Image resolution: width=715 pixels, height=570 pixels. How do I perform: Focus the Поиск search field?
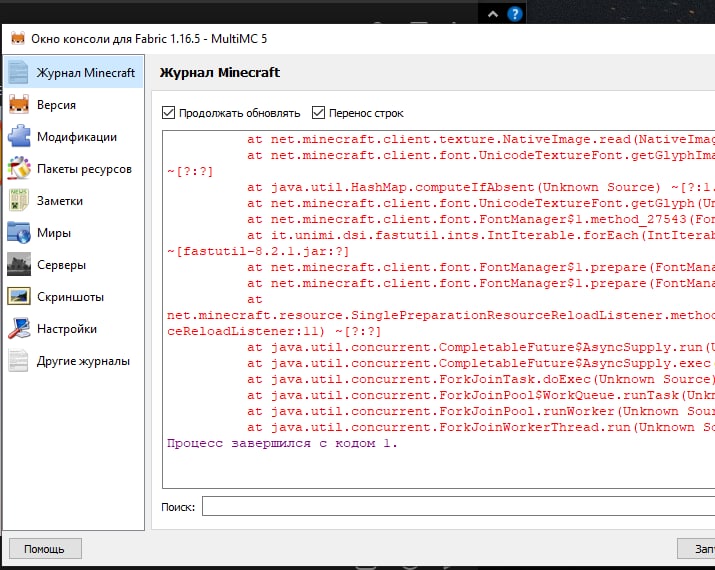coord(458,506)
